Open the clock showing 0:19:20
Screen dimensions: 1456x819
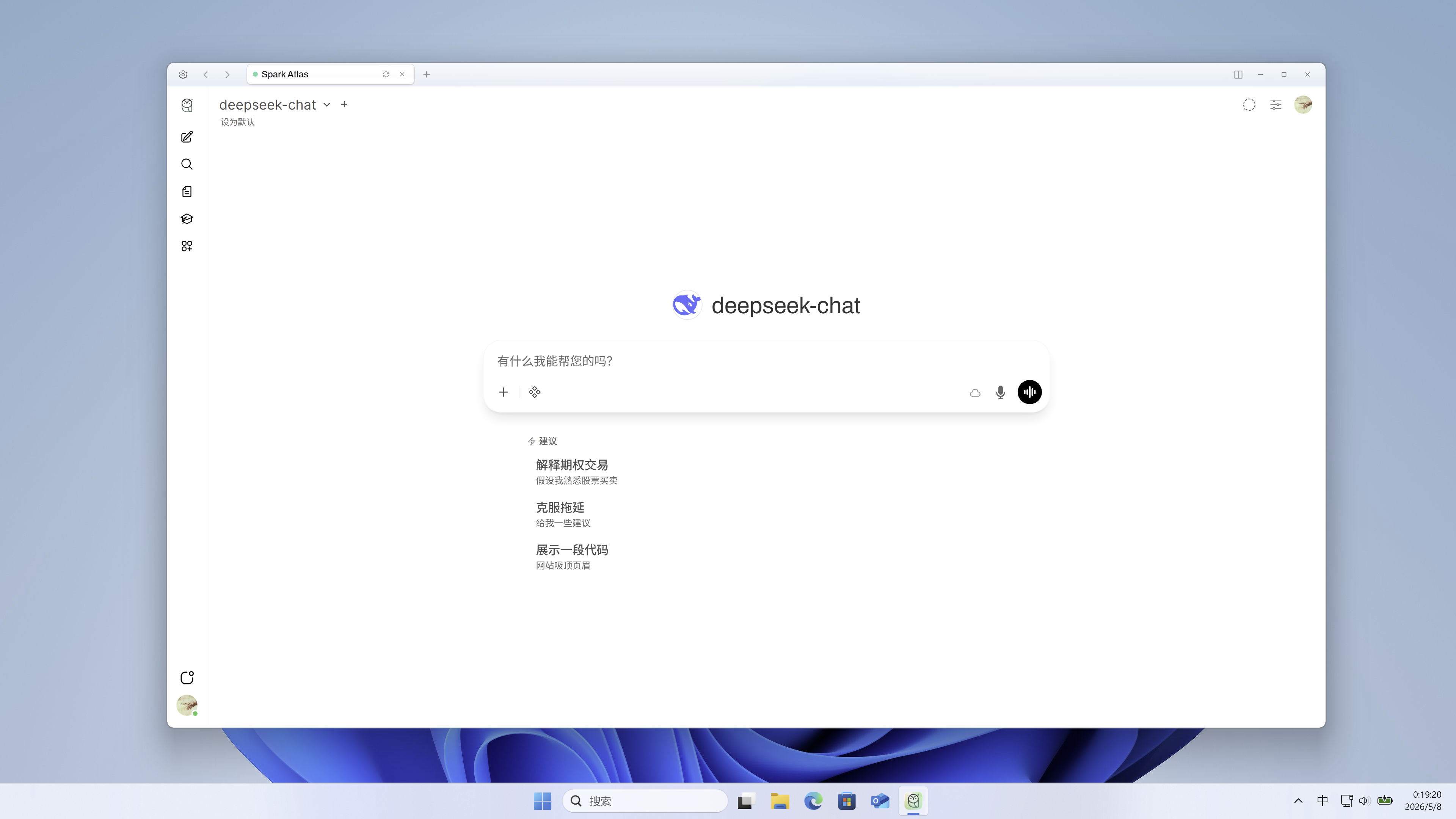click(x=1423, y=801)
